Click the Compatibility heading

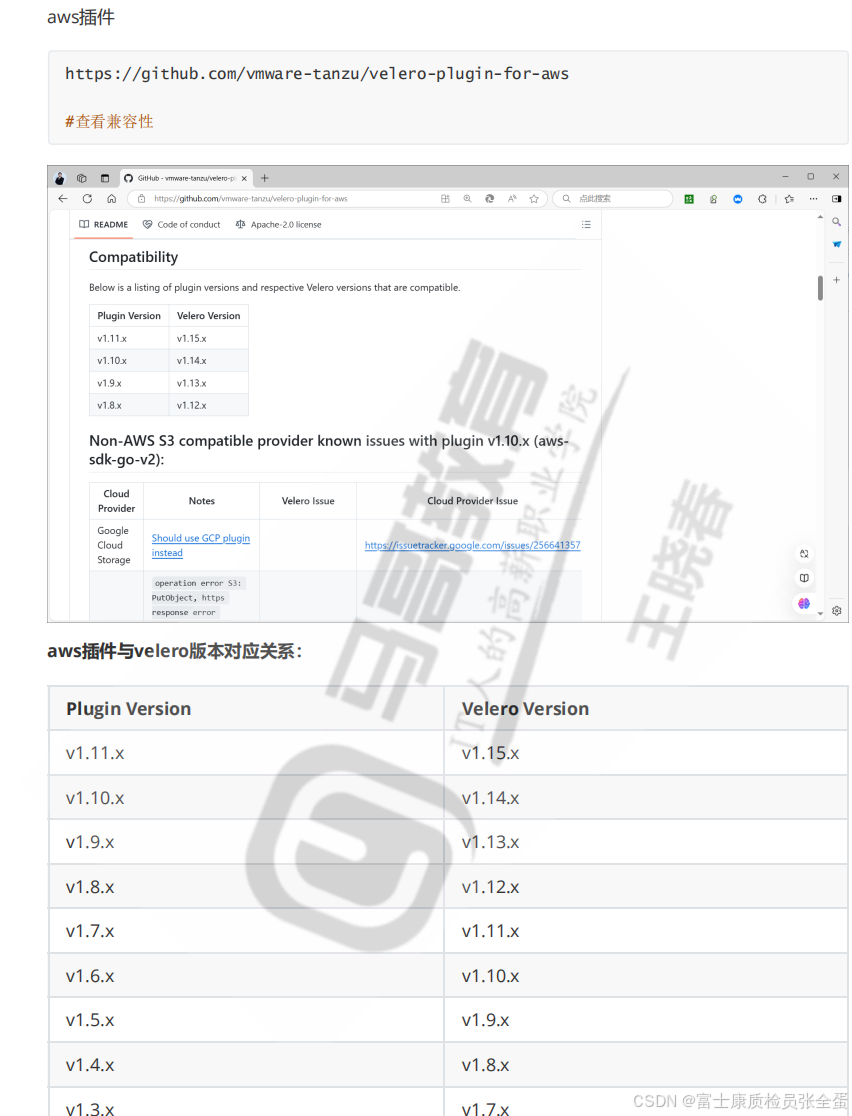point(133,257)
